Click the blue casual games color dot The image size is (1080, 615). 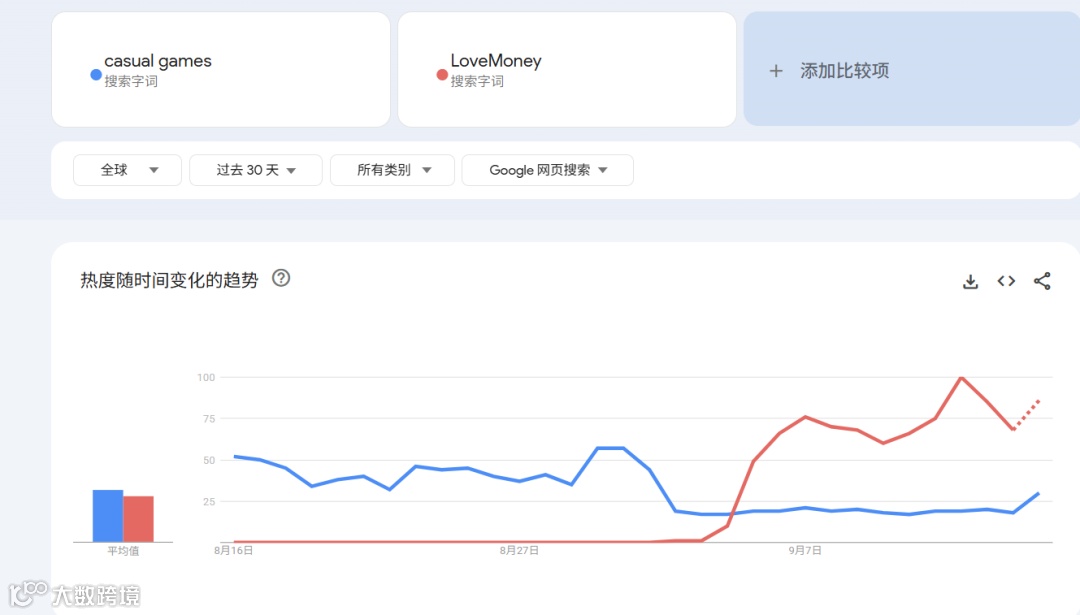(x=96, y=74)
